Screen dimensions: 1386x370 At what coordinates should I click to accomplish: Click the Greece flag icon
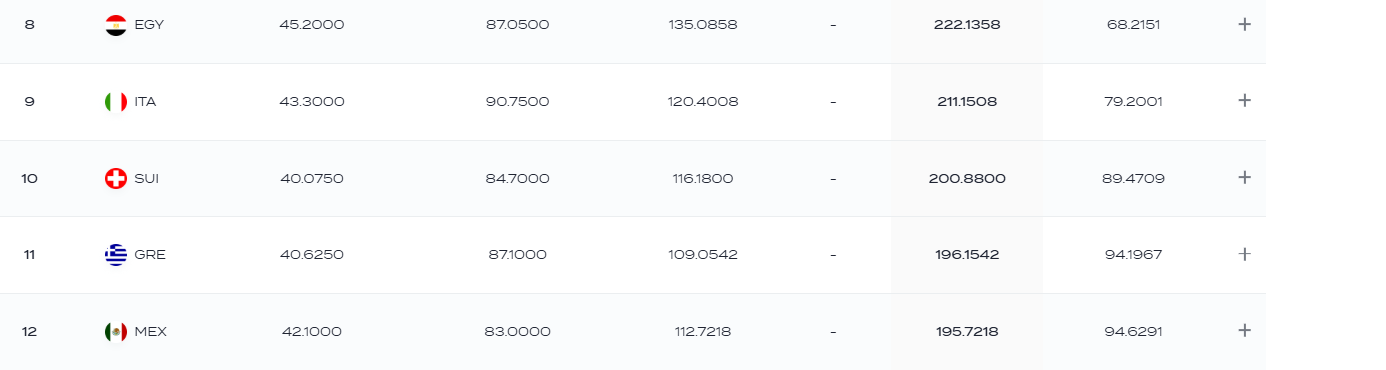[x=116, y=254]
